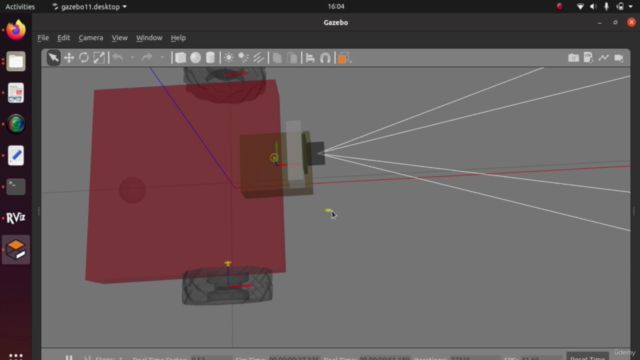This screenshot has width=640, height=360.
Task: Click the Reset Time button
Action: (x=587, y=356)
